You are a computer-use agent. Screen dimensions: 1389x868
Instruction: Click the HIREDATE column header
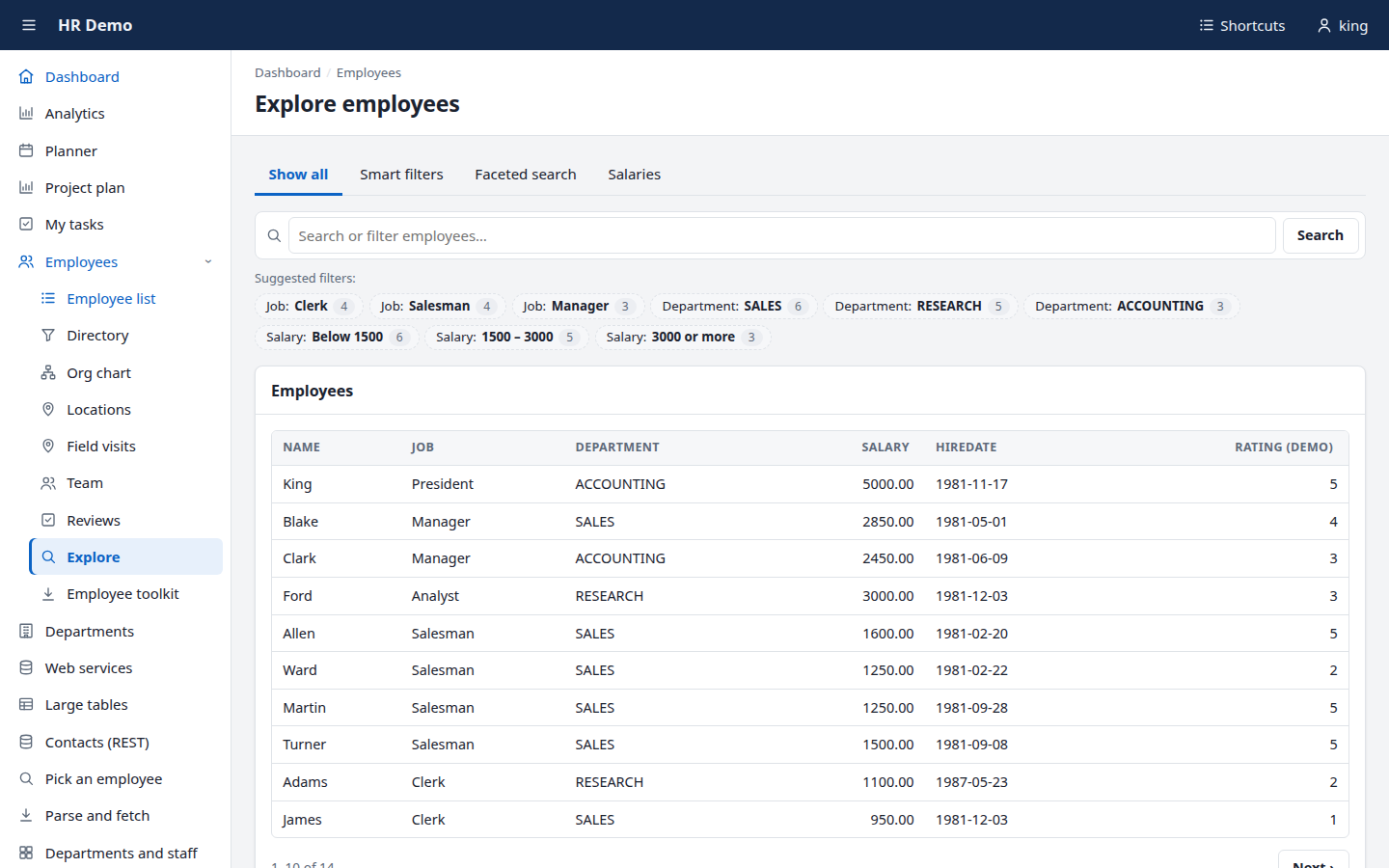[967, 448]
